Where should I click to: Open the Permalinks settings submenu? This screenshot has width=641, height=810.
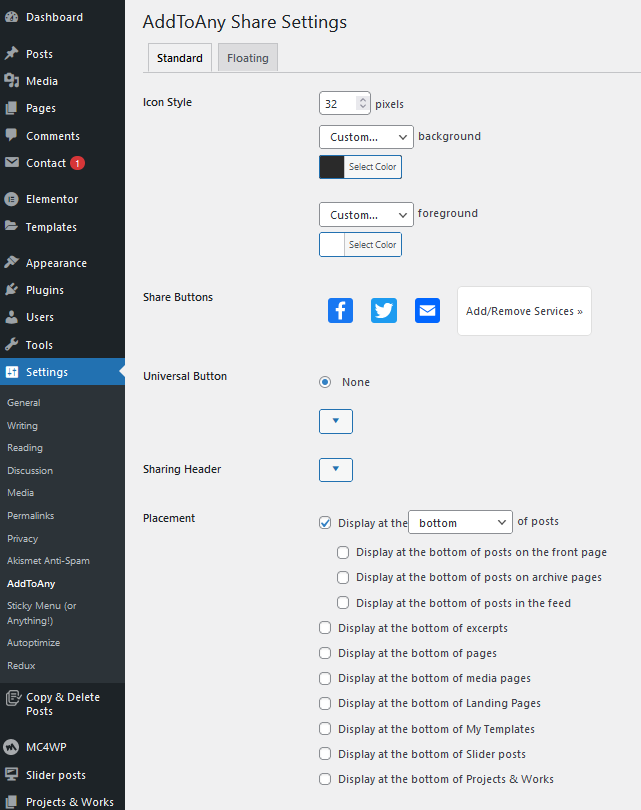coord(30,516)
